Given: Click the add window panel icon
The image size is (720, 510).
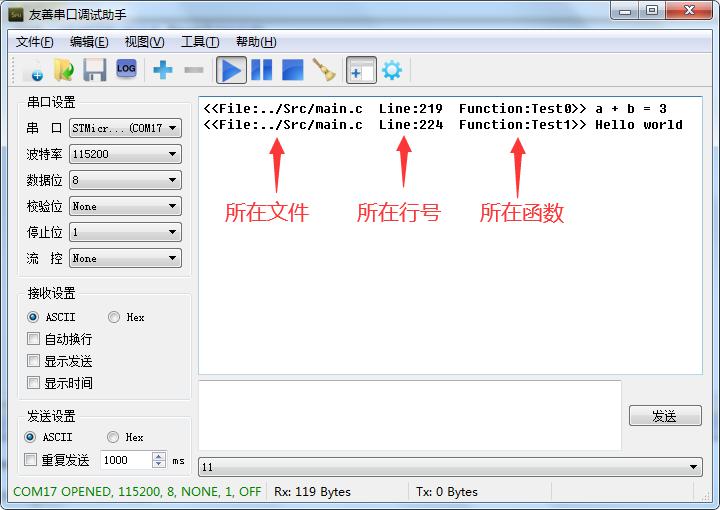Looking at the screenshot, I should click(x=361, y=70).
